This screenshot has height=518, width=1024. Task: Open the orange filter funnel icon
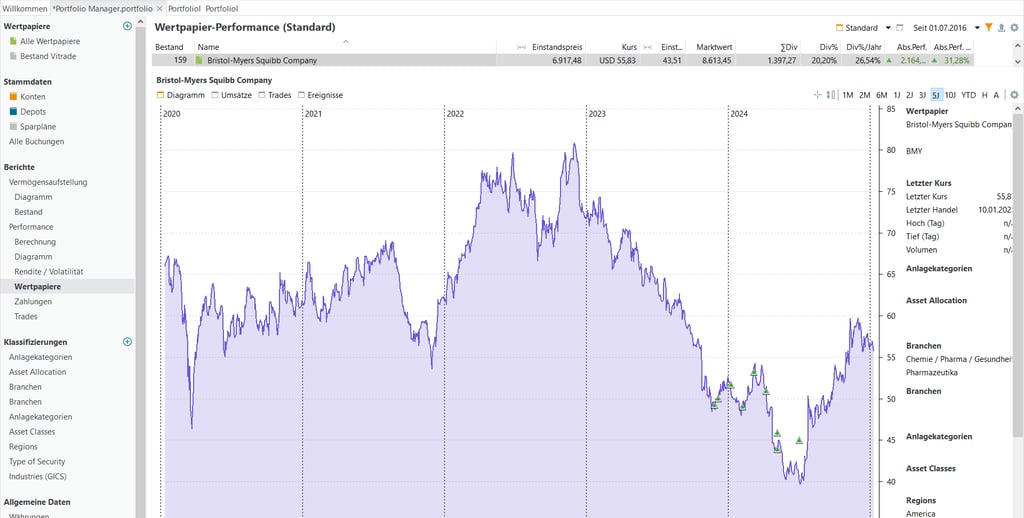[x=989, y=27]
